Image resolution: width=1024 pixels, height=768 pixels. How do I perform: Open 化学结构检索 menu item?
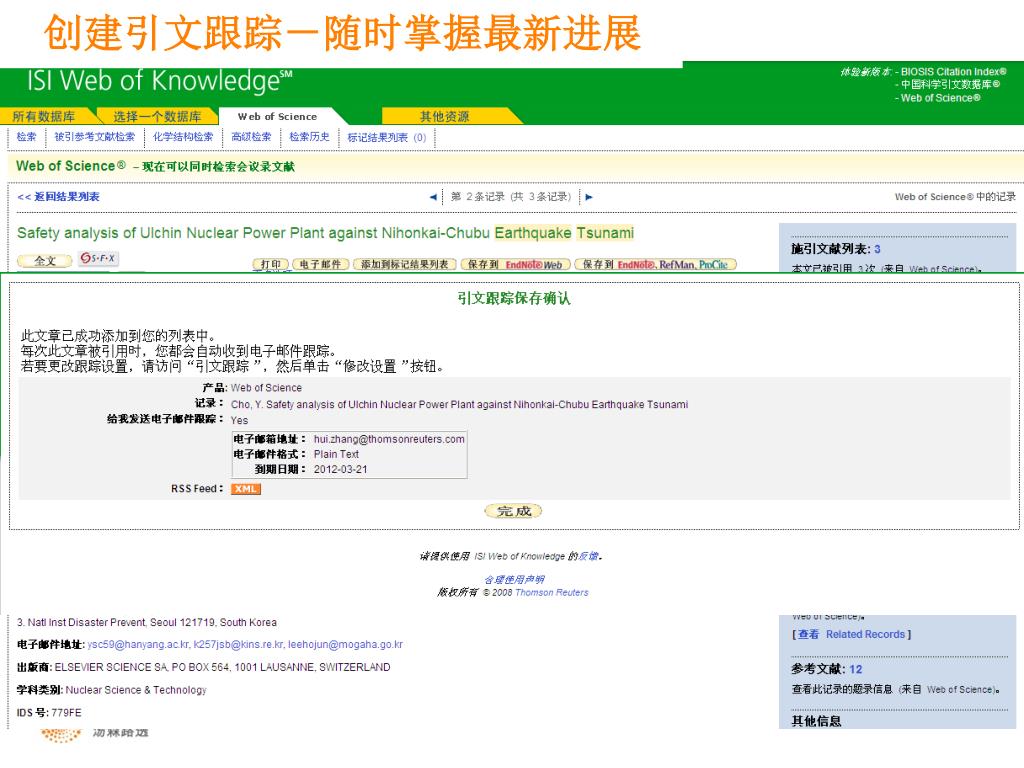tap(183, 136)
